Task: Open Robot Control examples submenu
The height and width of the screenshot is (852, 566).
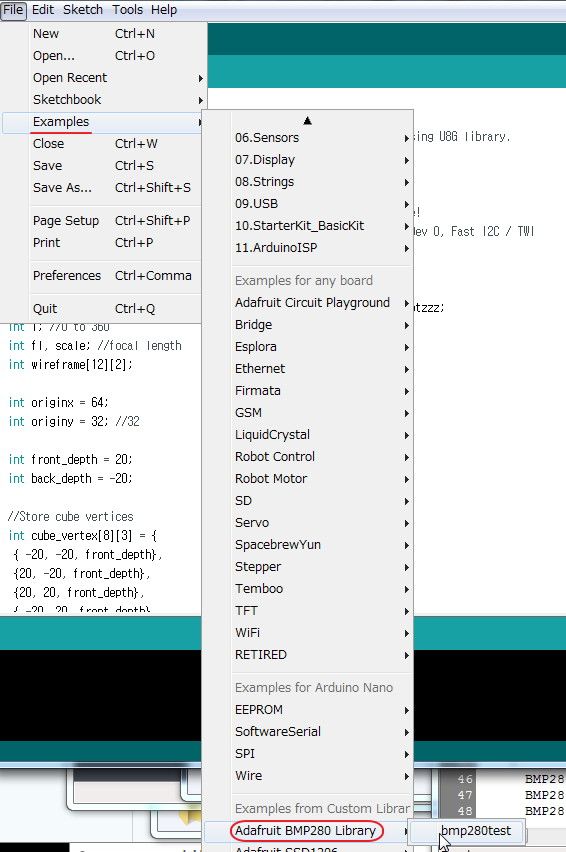Action: [x=308, y=456]
